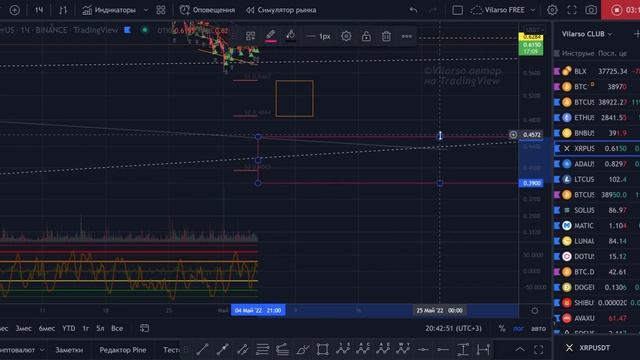Image resolution: width=640 pixels, height=360 pixels.
Task: Click the 20:42:51 (UTC+3) timezone selector
Action: [453, 328]
